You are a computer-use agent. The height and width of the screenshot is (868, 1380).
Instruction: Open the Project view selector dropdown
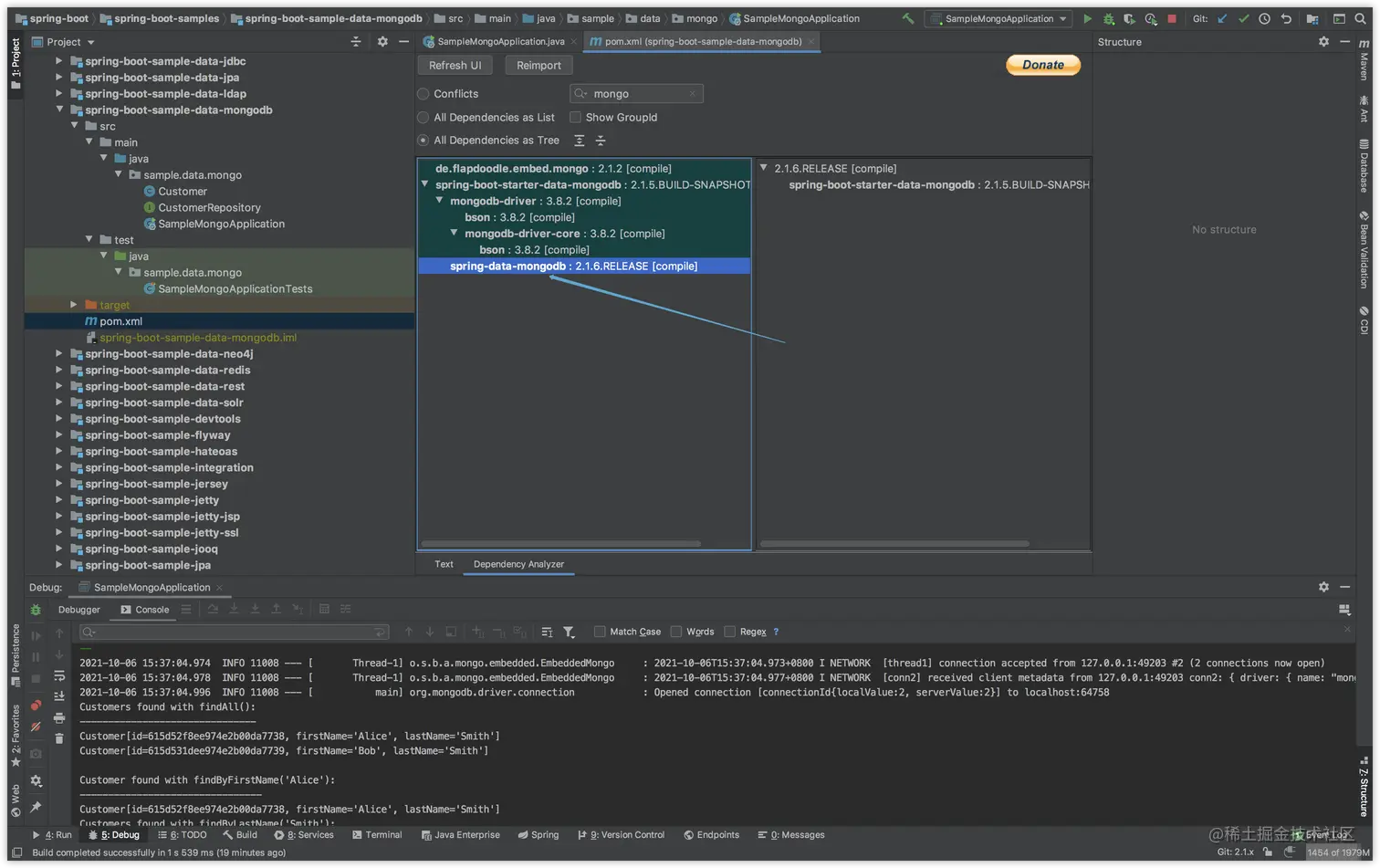(x=64, y=42)
